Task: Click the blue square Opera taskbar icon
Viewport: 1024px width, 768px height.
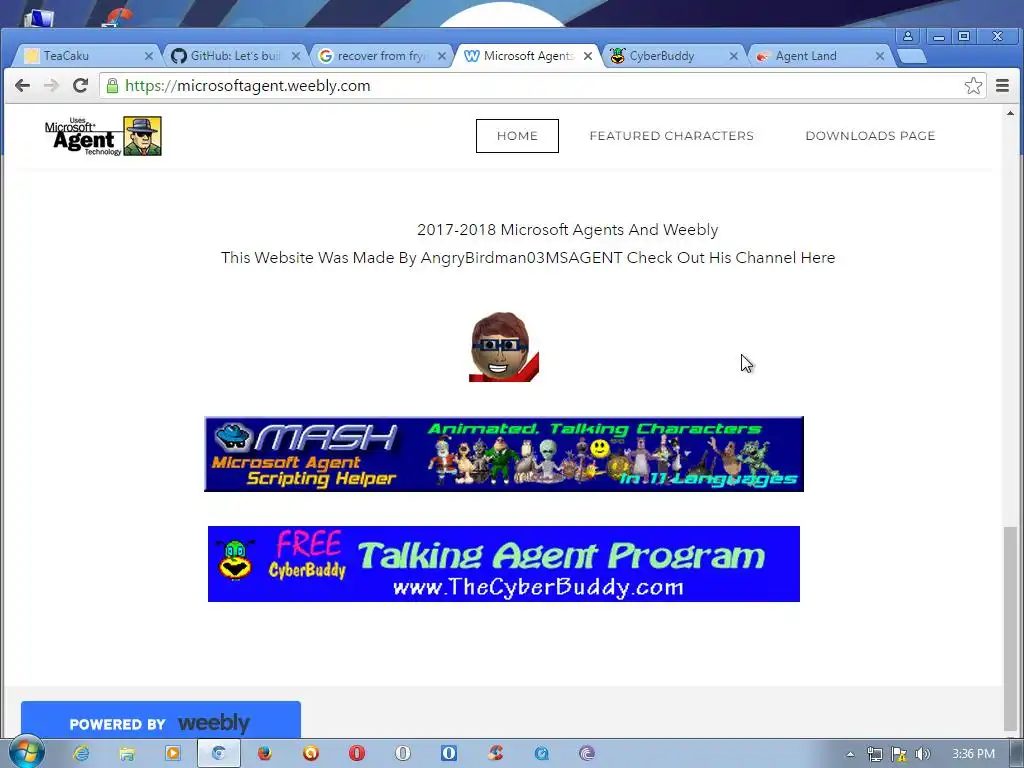Action: click(x=449, y=753)
